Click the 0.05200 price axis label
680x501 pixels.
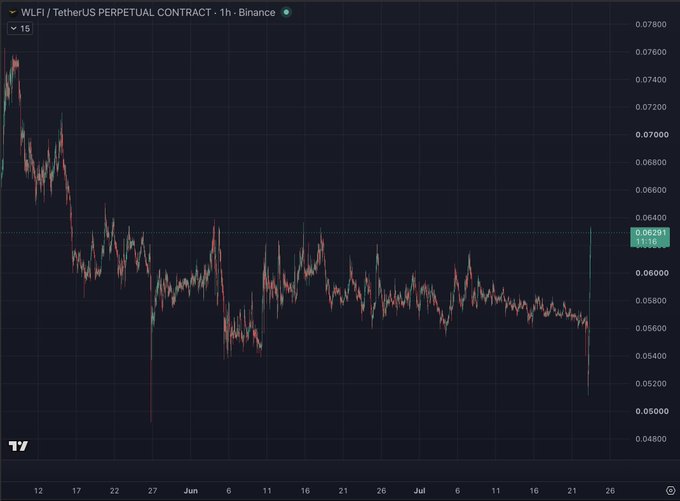point(651,383)
